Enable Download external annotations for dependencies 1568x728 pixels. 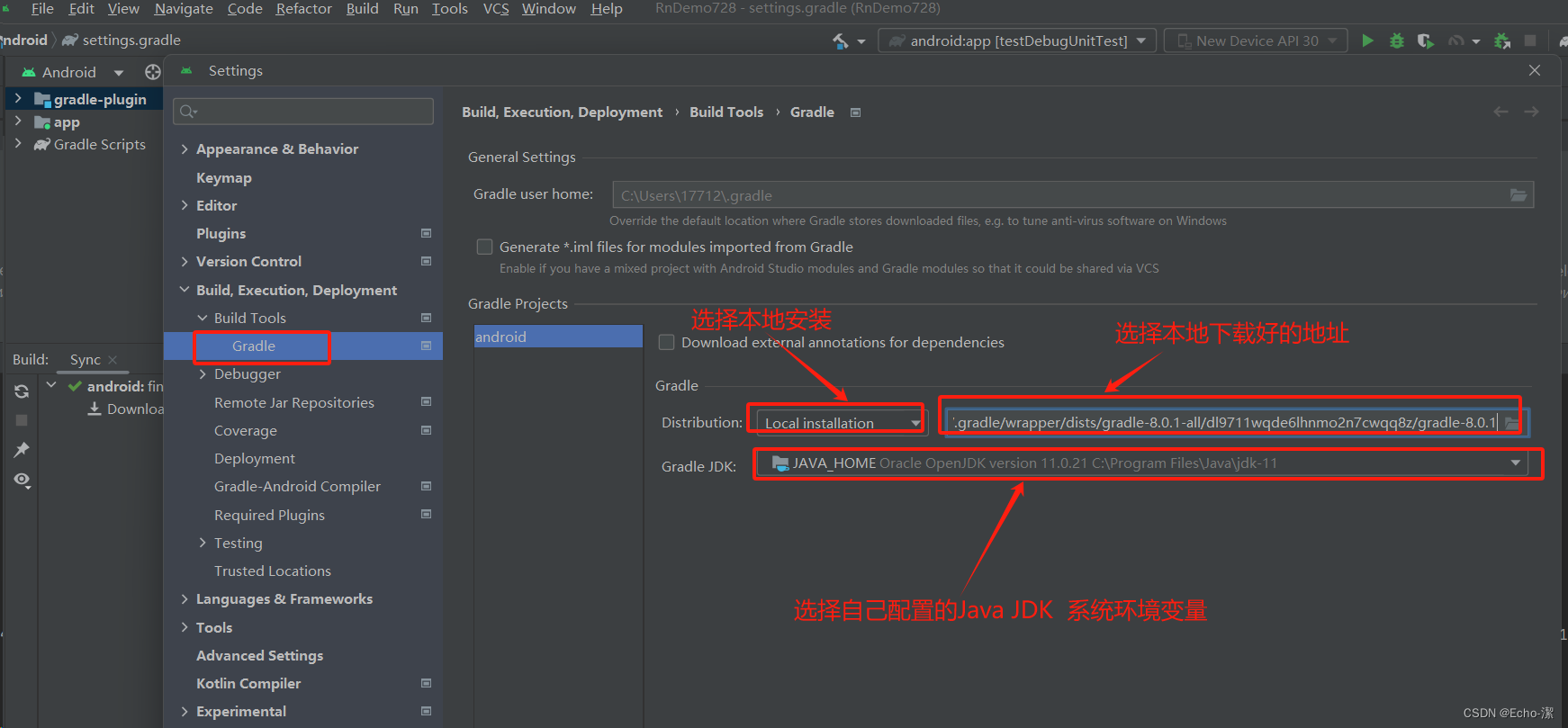point(666,342)
